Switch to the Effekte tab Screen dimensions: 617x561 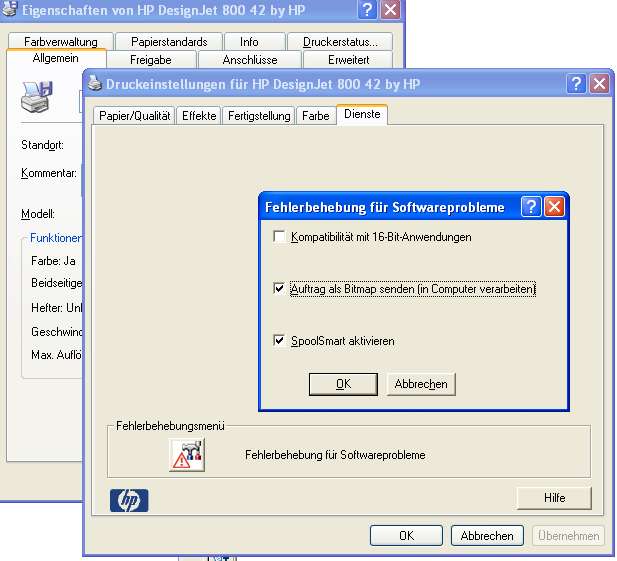[x=199, y=116]
